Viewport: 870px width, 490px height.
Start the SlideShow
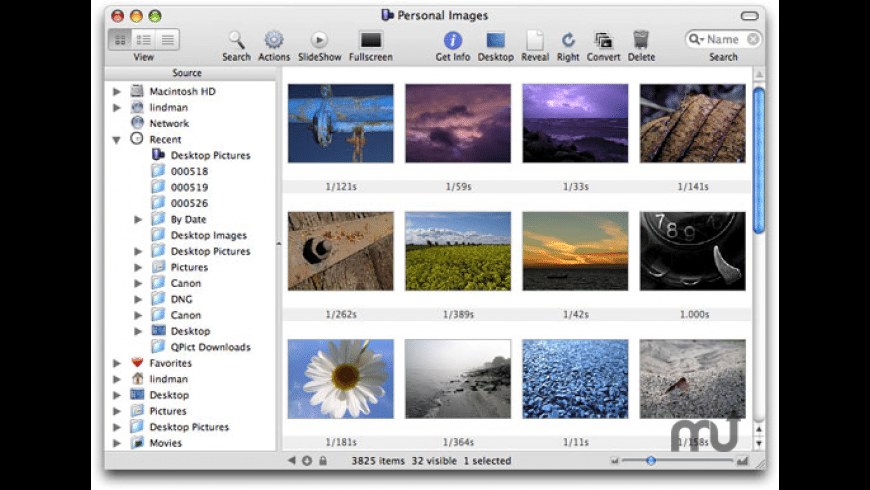coord(319,40)
